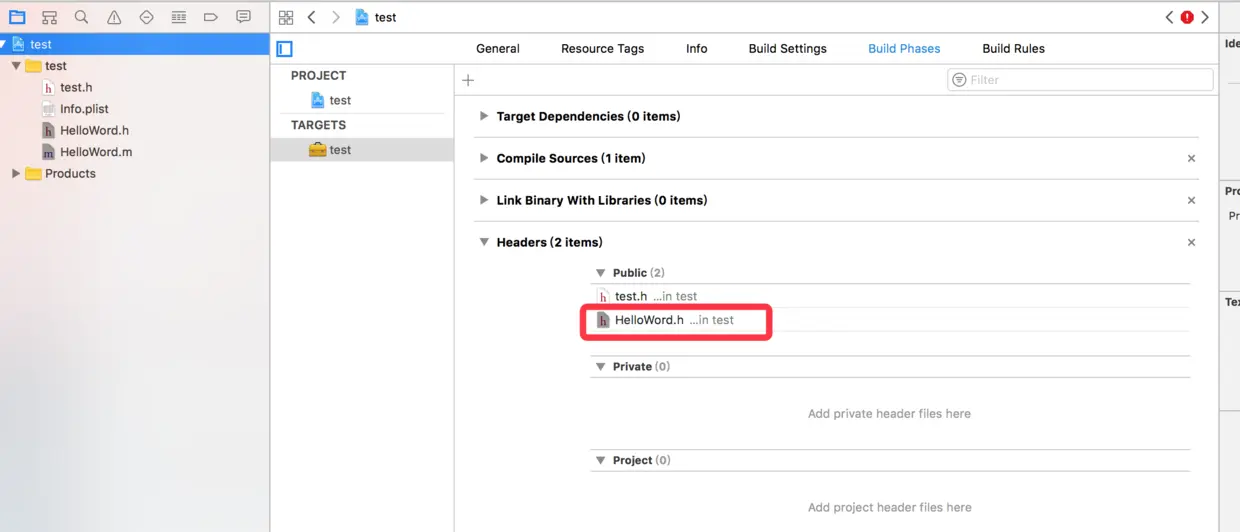Open the Issue navigator warning icon
Image resolution: width=1240 pixels, height=532 pixels.
pyautogui.click(x=114, y=17)
